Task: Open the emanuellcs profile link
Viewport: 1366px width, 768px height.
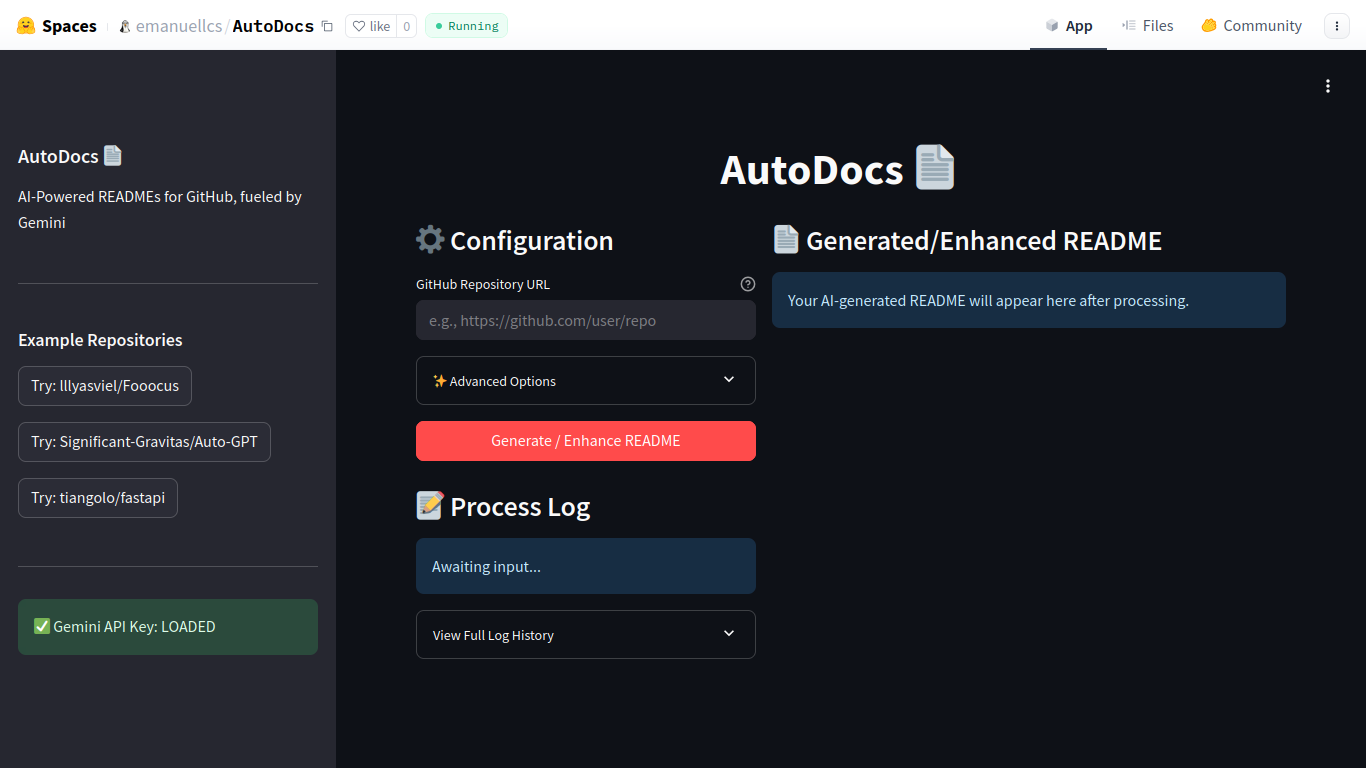Action: pos(178,26)
